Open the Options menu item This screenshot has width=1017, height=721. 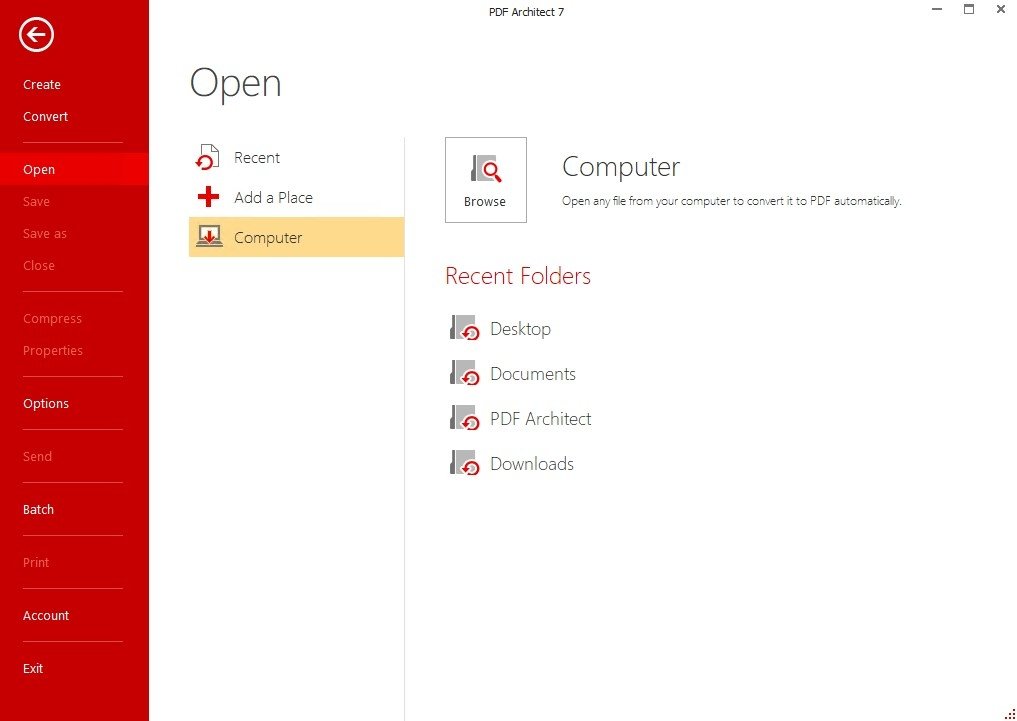click(x=46, y=403)
